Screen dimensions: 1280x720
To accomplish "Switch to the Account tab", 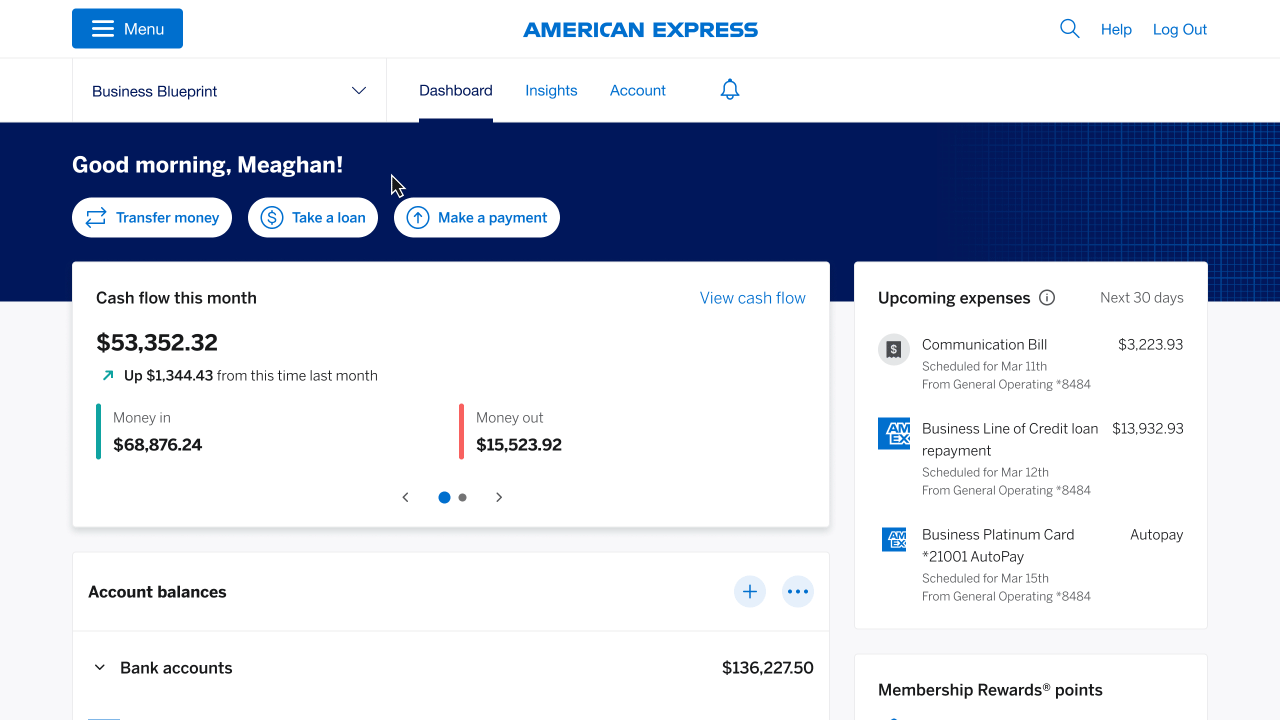I will pos(637,90).
